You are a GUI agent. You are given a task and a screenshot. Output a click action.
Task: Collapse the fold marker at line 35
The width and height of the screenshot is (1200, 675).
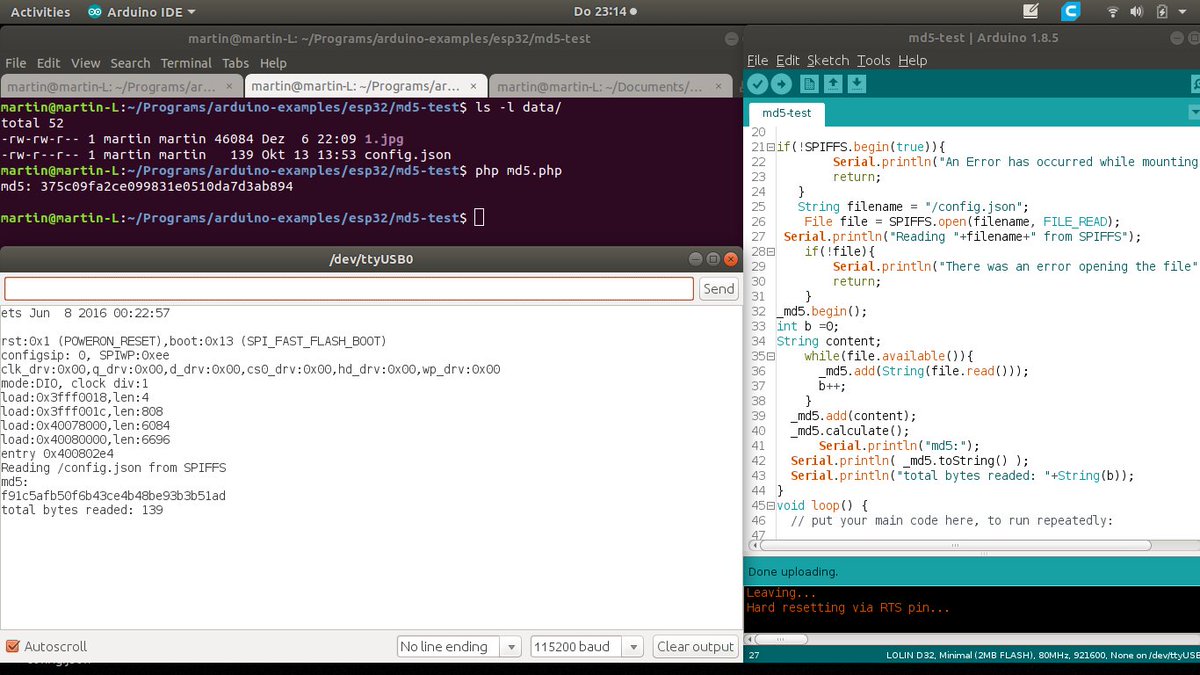click(772, 356)
